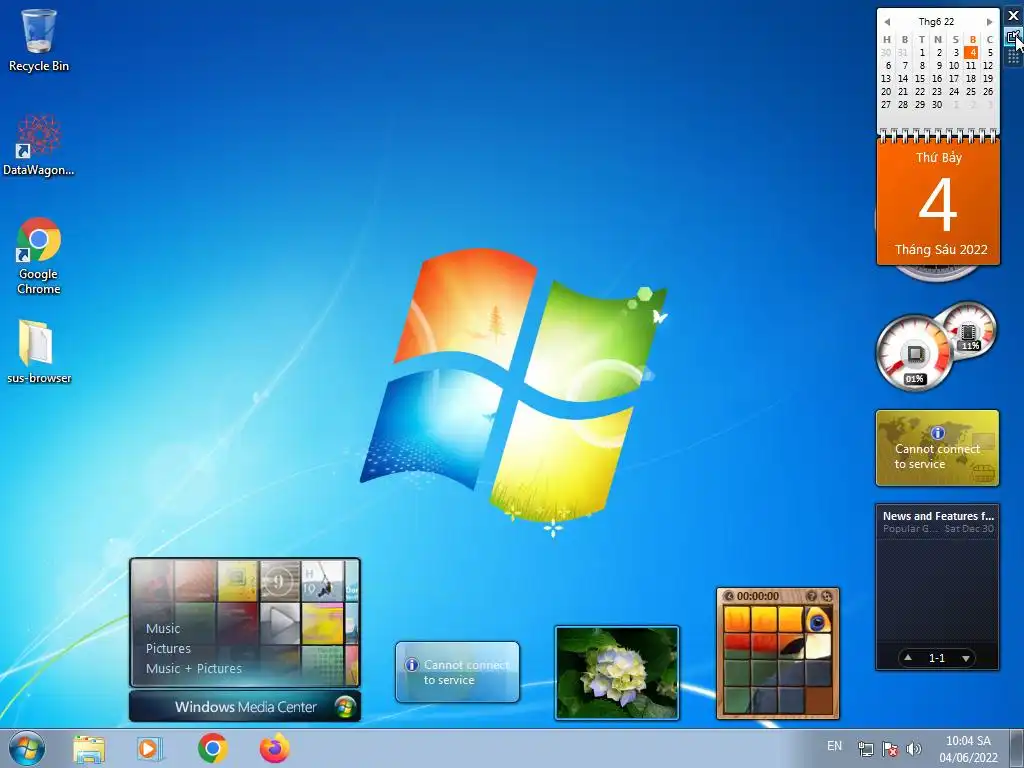Go to the next month in the calendar gadget
1024x768 pixels.
(x=989, y=22)
